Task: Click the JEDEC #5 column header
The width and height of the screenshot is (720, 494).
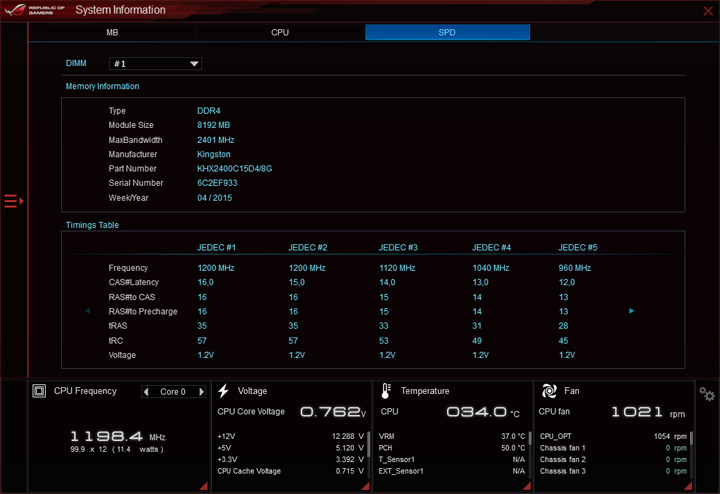Action: coord(578,247)
